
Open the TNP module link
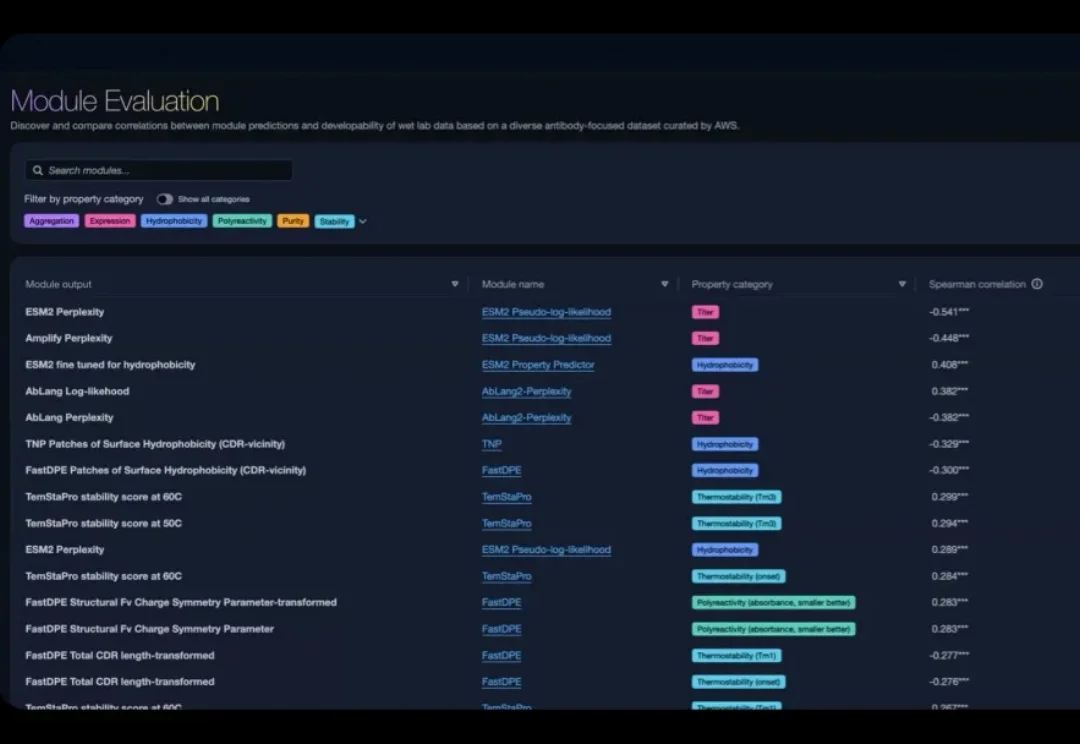(491, 444)
